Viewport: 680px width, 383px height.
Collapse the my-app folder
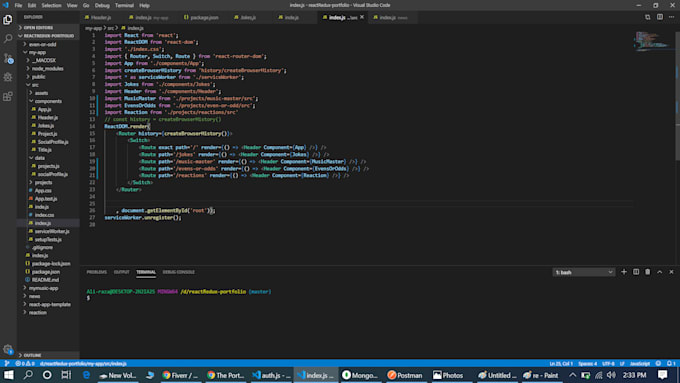pos(37,52)
